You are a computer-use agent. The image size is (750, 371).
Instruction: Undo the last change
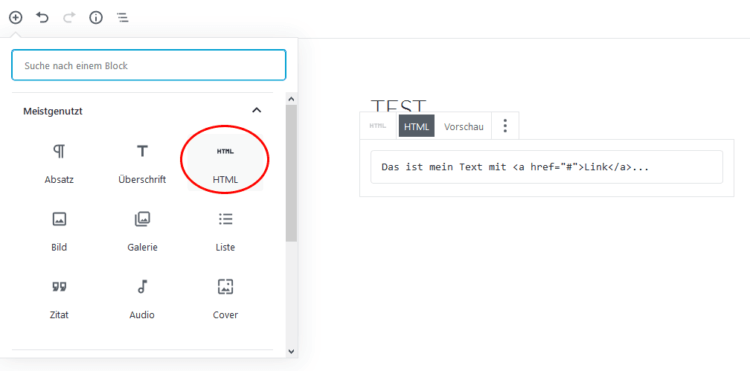(43, 18)
